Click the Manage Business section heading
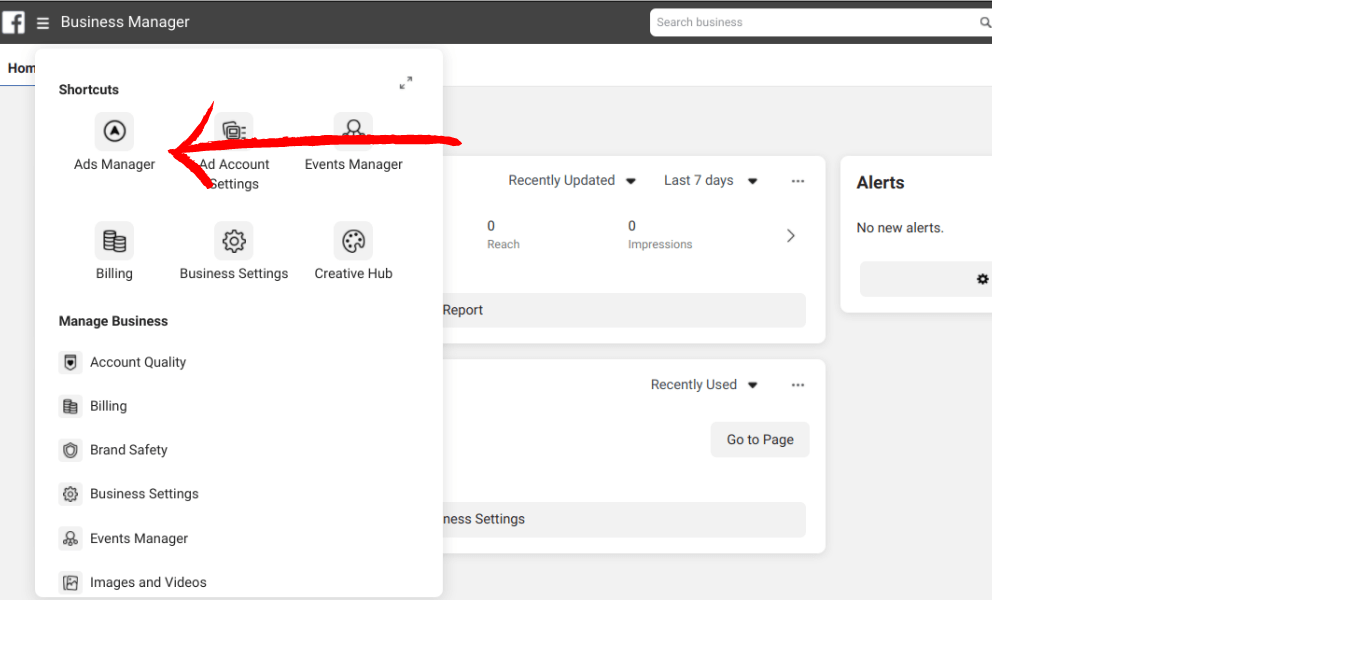Viewport: 1350px width, 650px height. (x=113, y=321)
